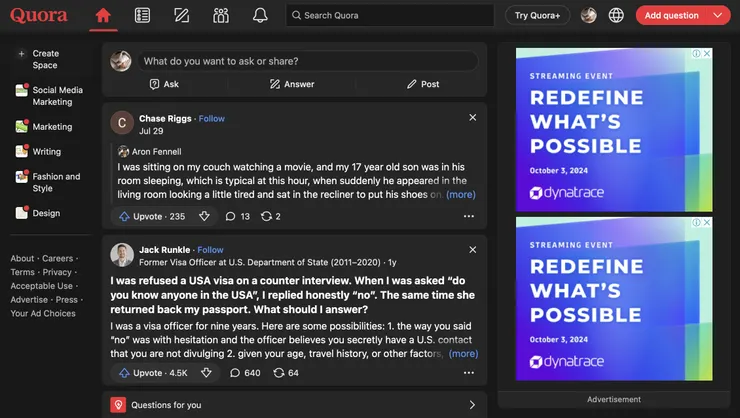Image resolution: width=740 pixels, height=418 pixels.
Task: Open the notifications bell icon
Action: [260, 16]
